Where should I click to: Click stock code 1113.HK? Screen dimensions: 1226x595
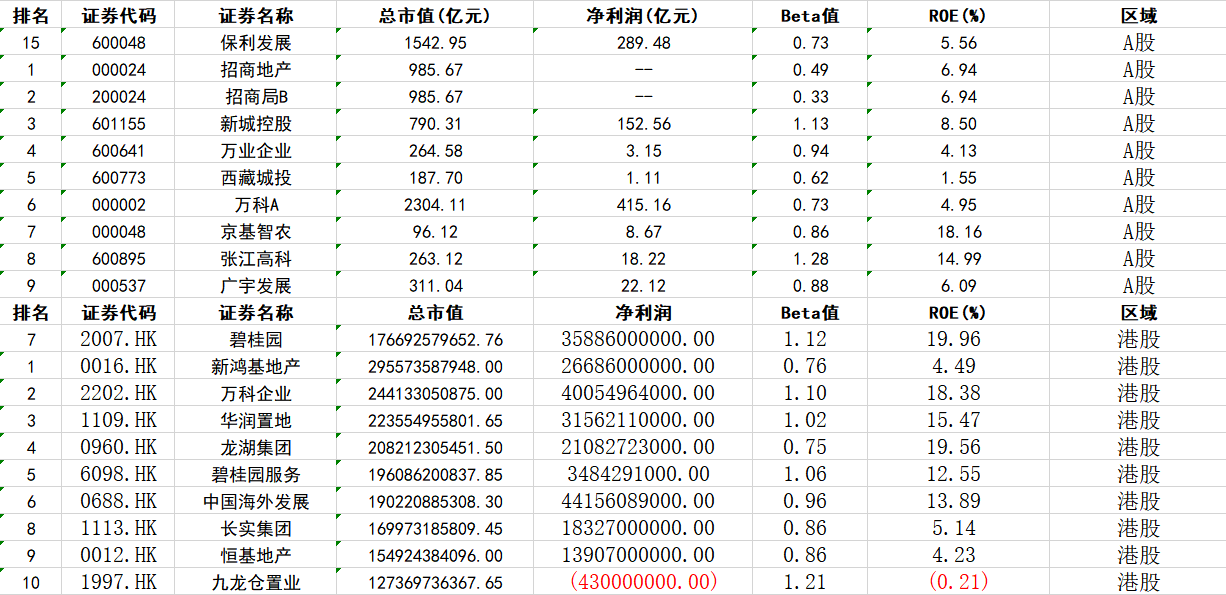point(118,529)
